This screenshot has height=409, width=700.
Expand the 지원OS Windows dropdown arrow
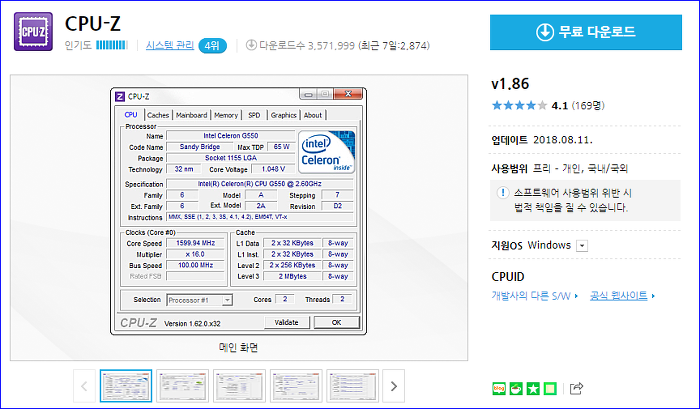coord(582,246)
